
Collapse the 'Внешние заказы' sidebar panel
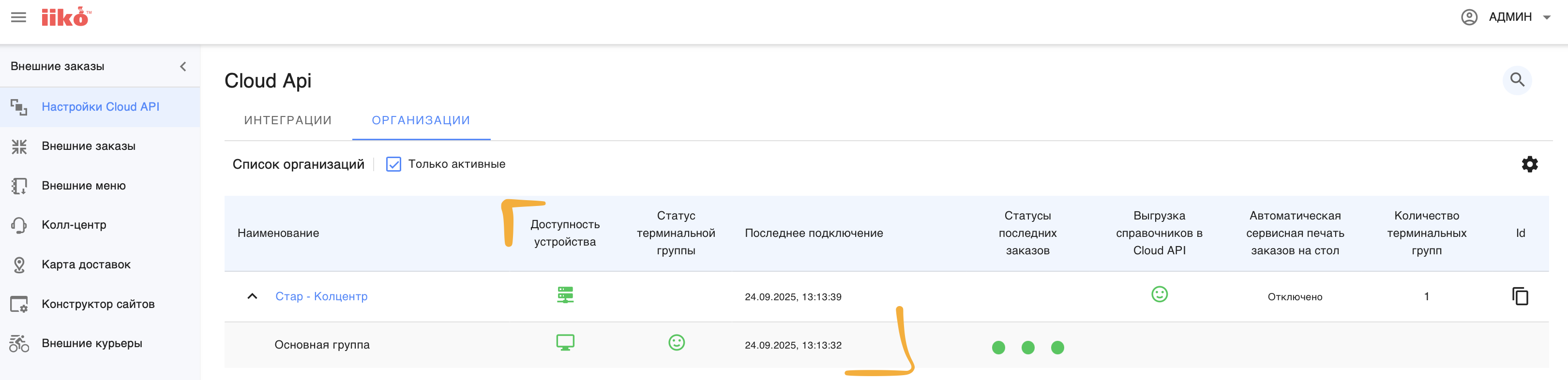pos(182,66)
